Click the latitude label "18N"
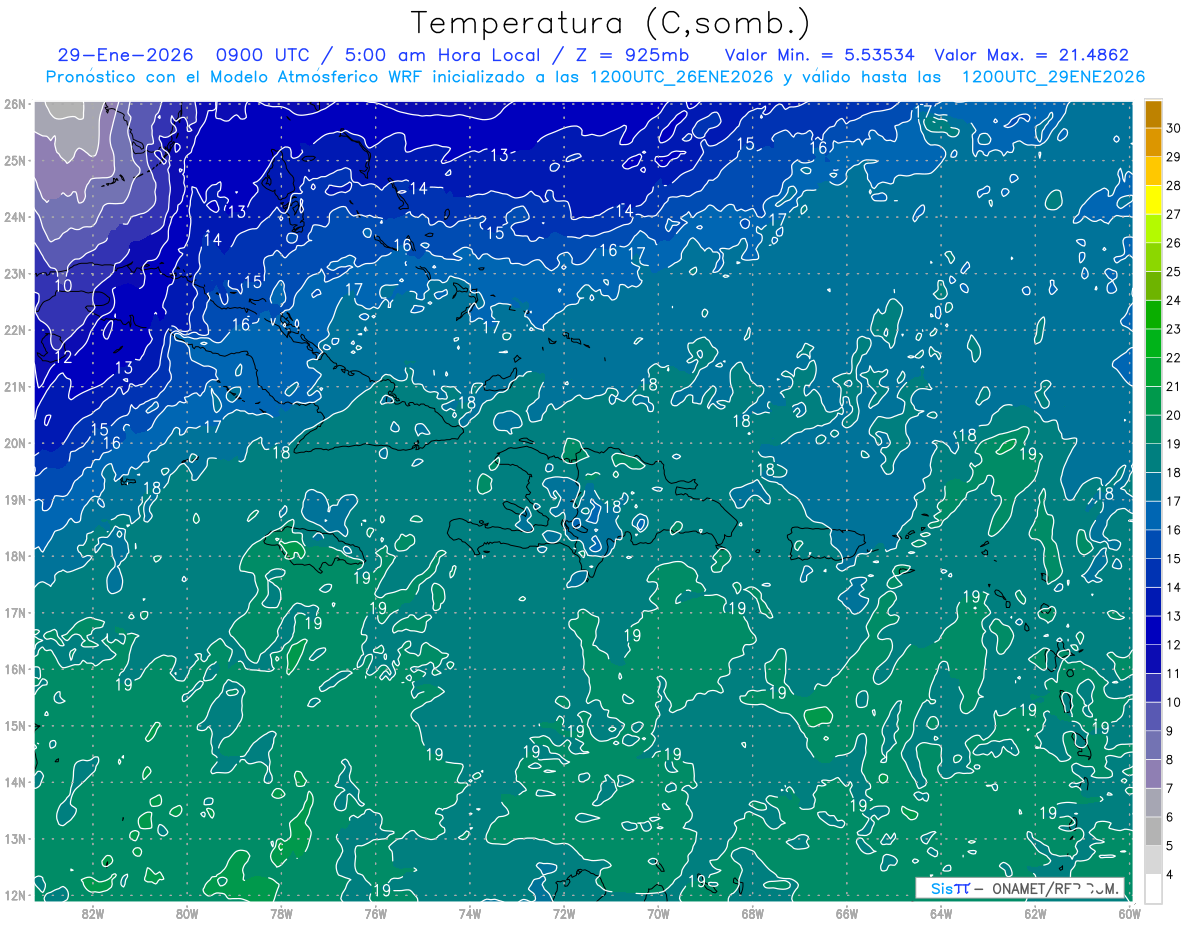 (14, 556)
